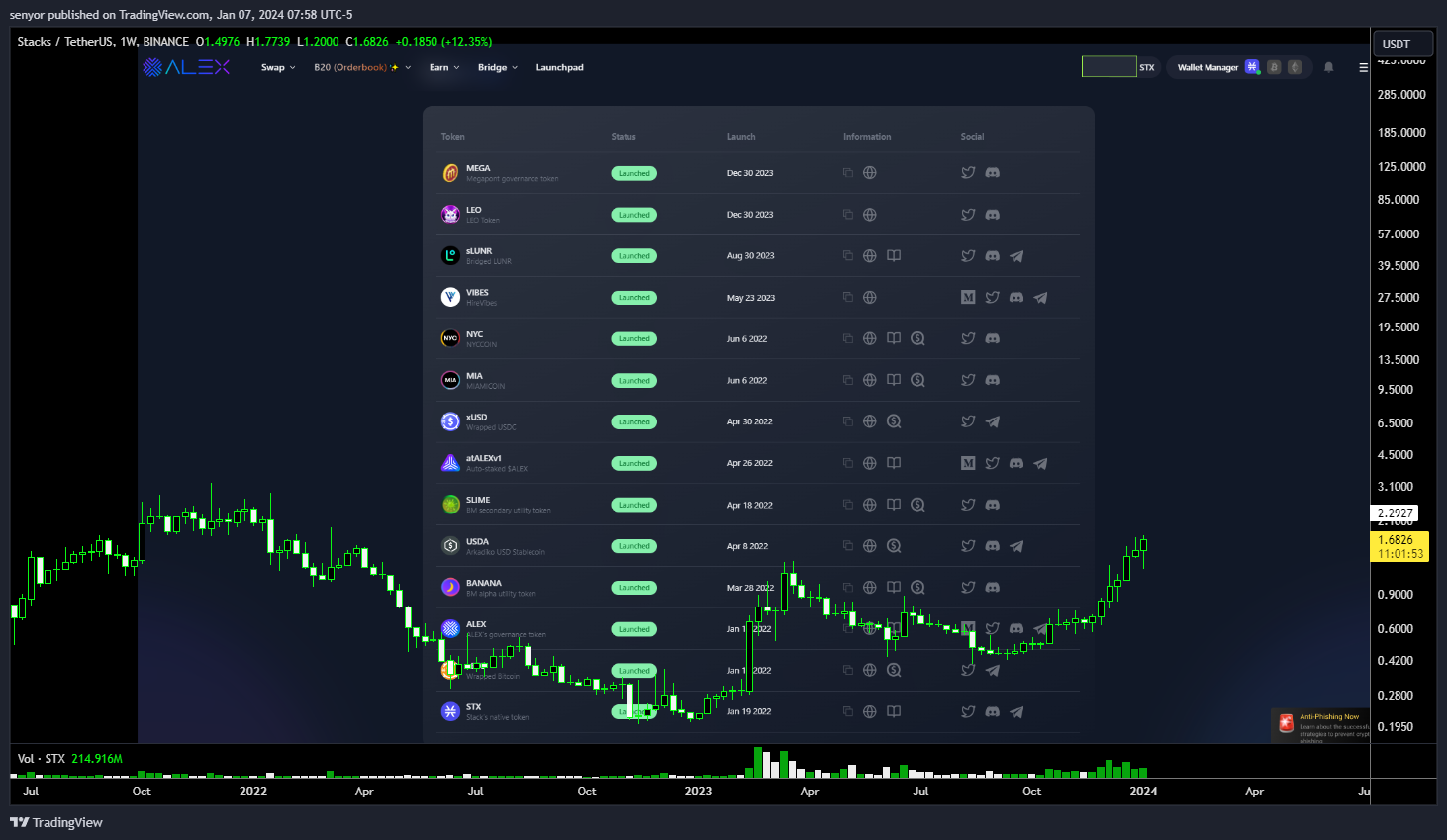Screen dimensions: 1447x840
Task: Open sLUNR documentation book icon
Action: 894,255
